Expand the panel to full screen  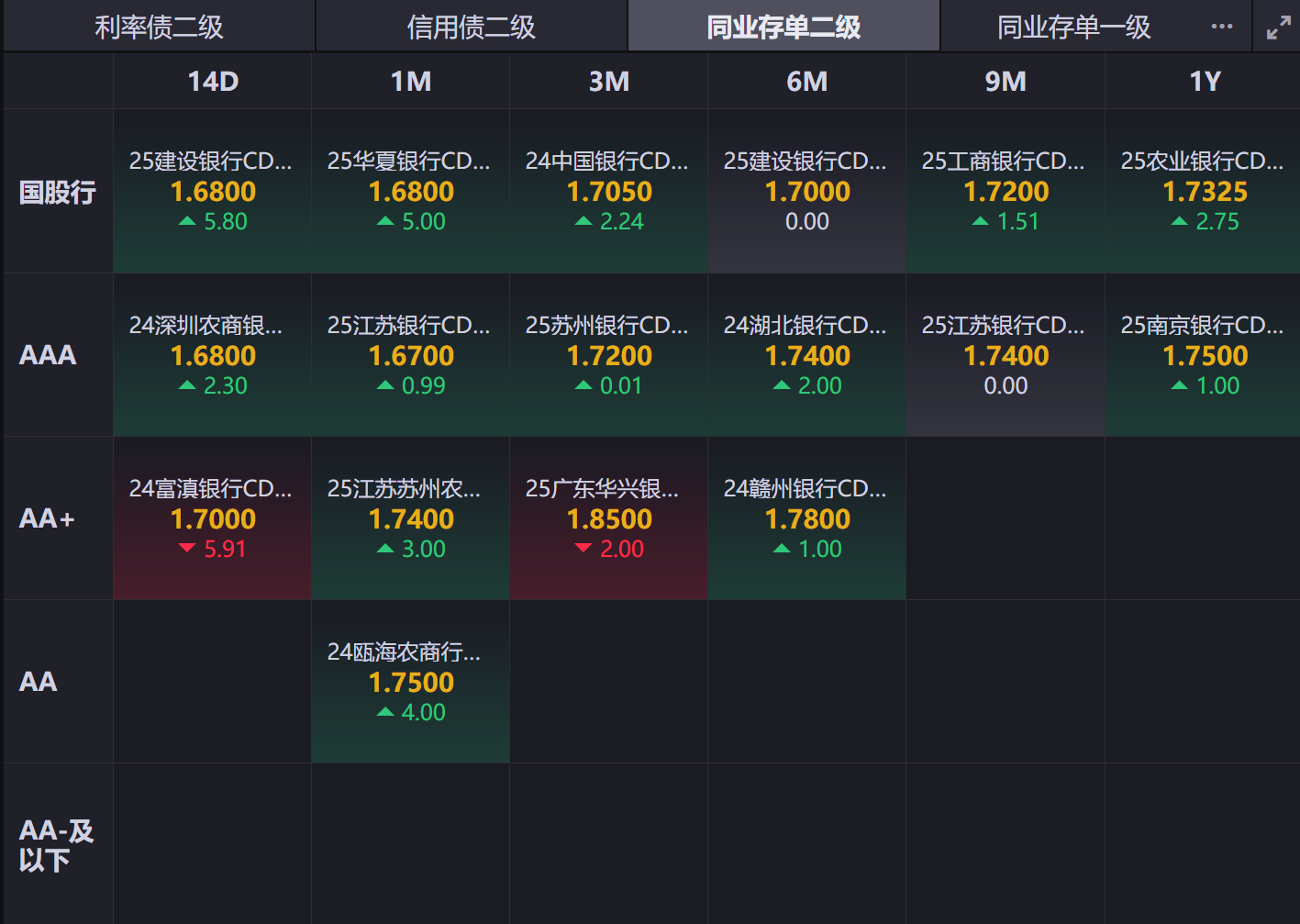1278,28
